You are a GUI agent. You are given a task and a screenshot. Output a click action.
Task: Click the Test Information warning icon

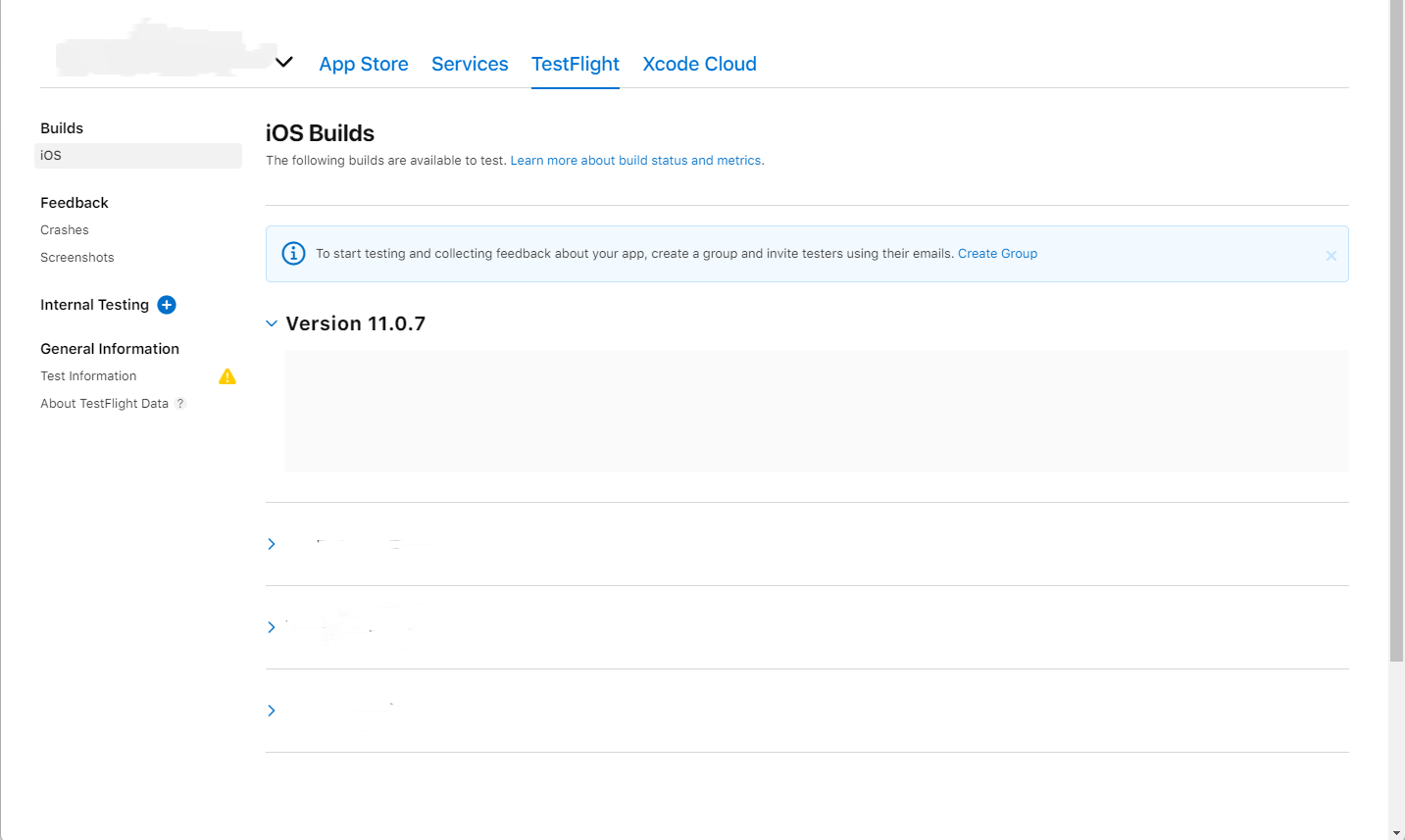227,376
